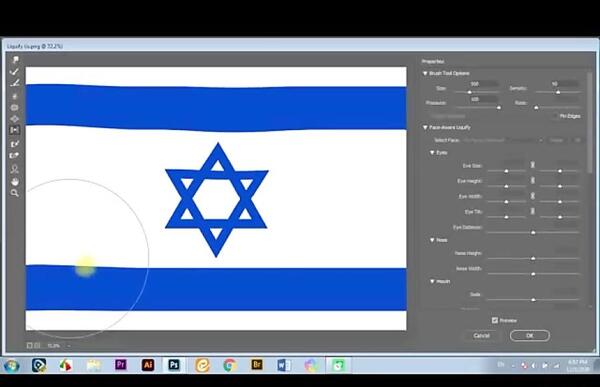Click the Density value input field
Viewport: 600px width, 387px height.
(565, 83)
